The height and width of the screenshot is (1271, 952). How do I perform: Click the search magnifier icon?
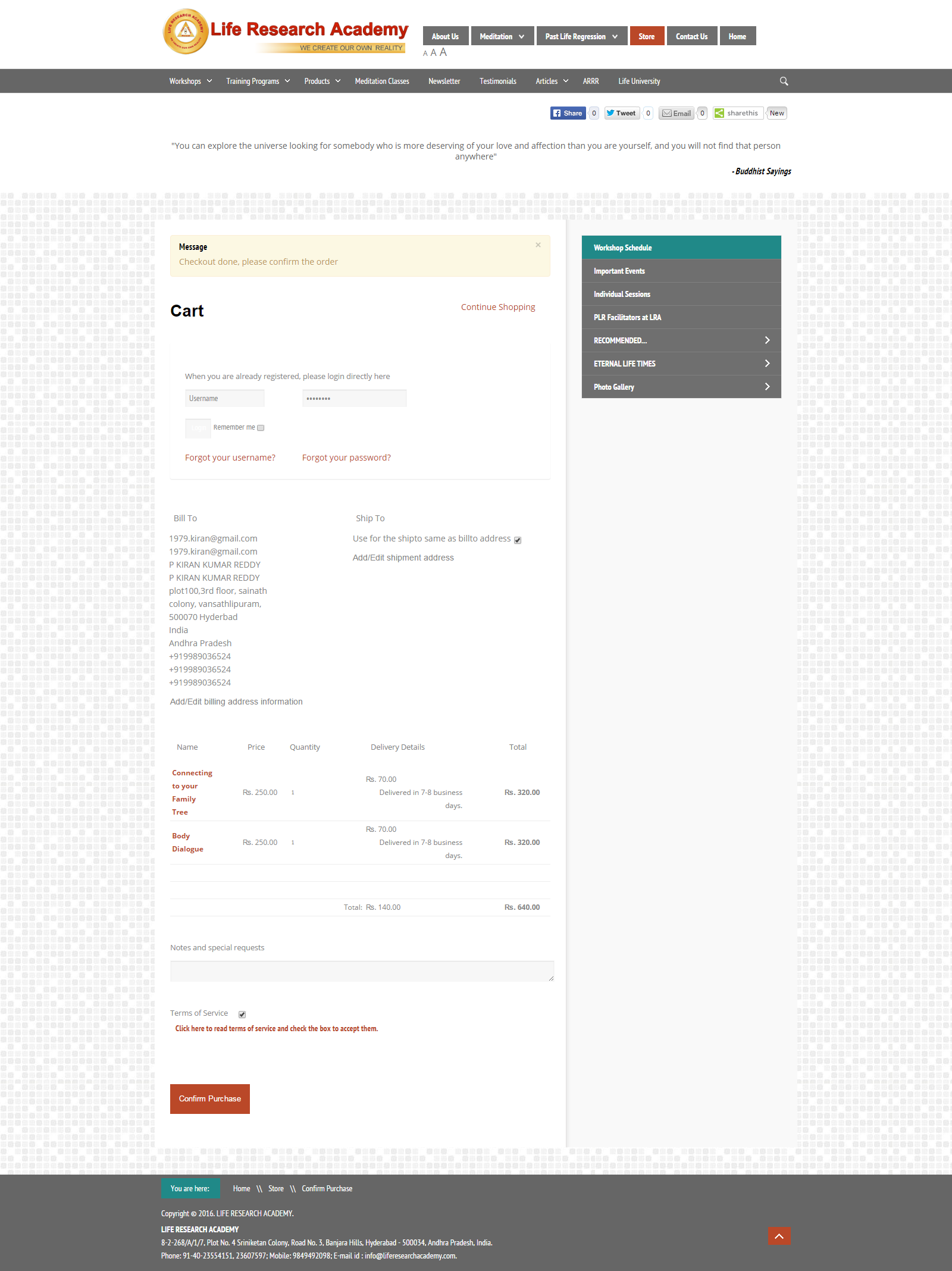pyautogui.click(x=784, y=81)
